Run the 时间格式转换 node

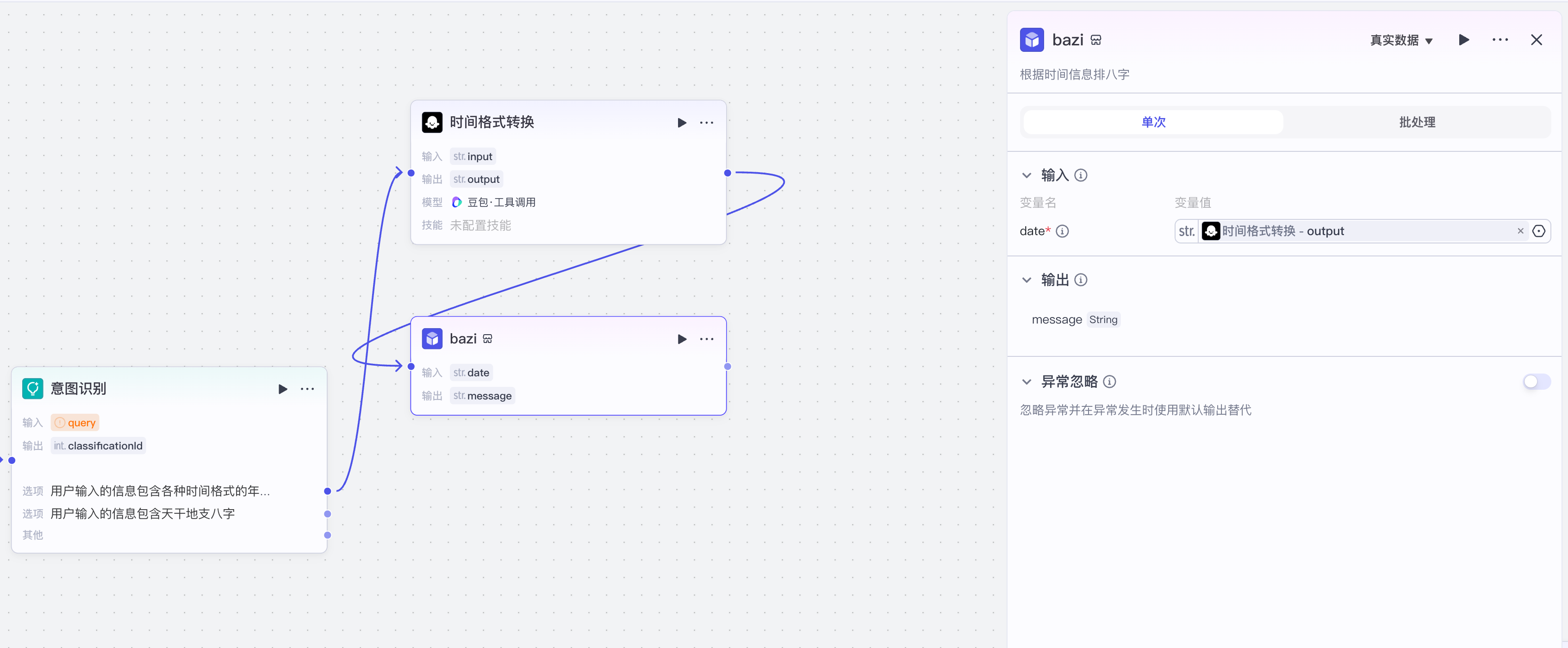tap(681, 122)
